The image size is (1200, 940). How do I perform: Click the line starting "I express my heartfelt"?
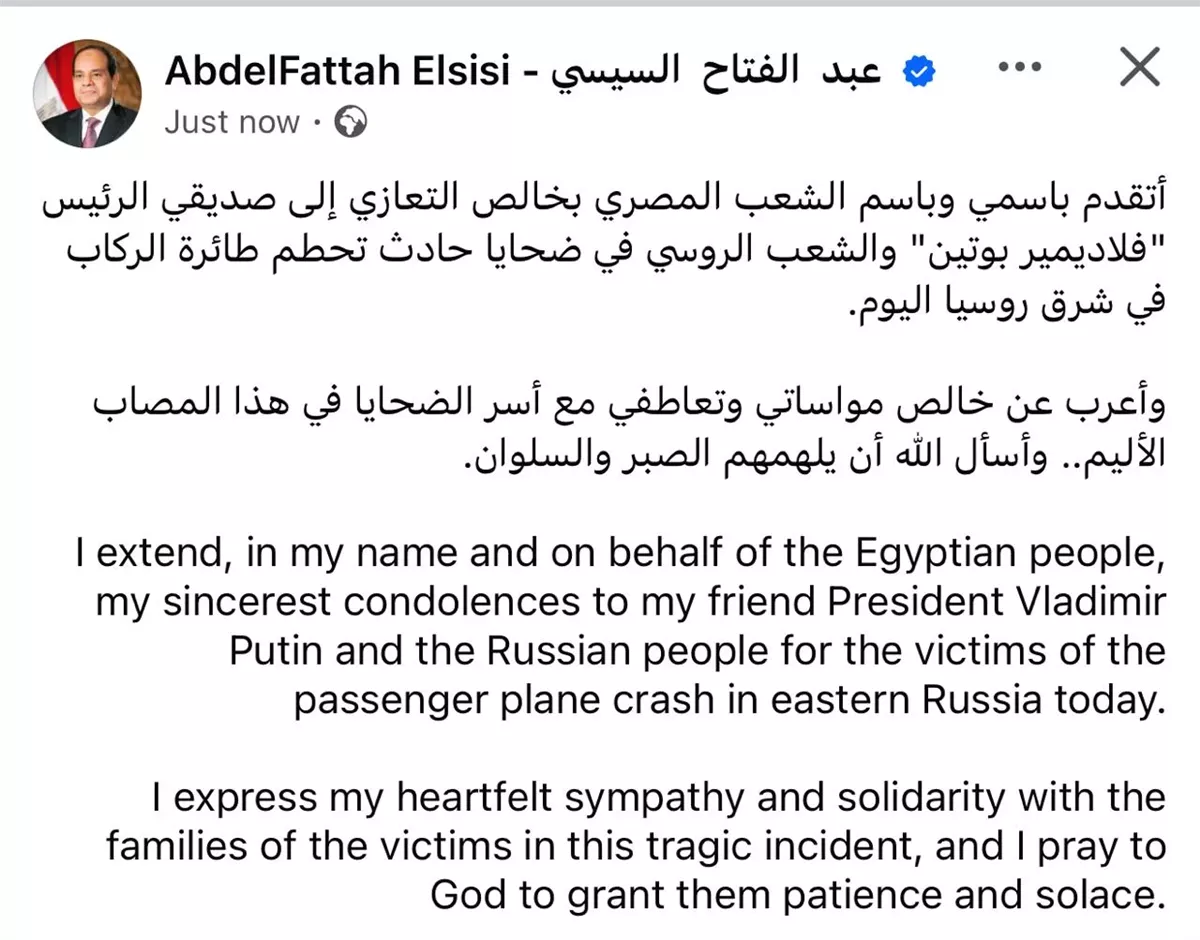(x=660, y=798)
